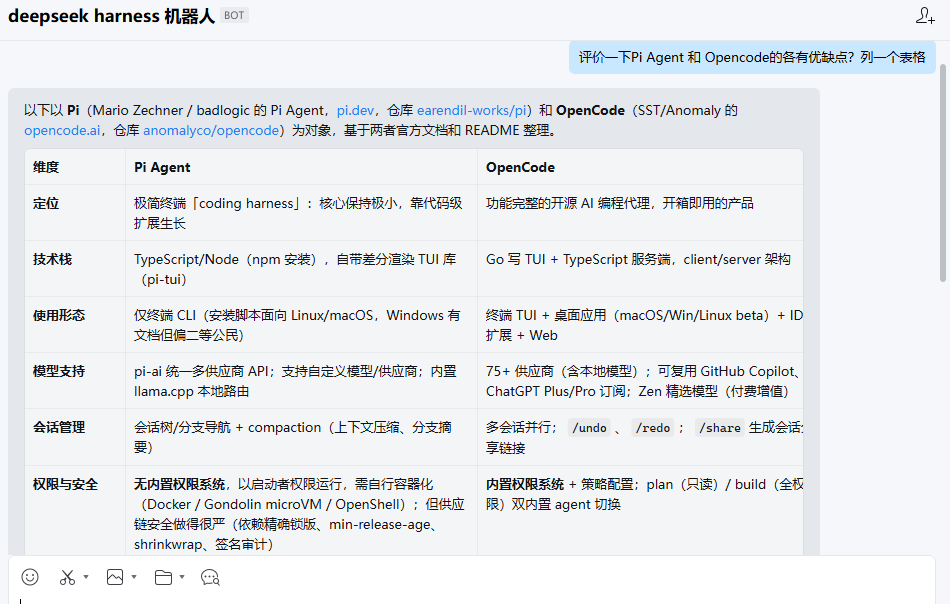
Task: Click the sent message bubble about Pi Agent
Action: pos(752,58)
